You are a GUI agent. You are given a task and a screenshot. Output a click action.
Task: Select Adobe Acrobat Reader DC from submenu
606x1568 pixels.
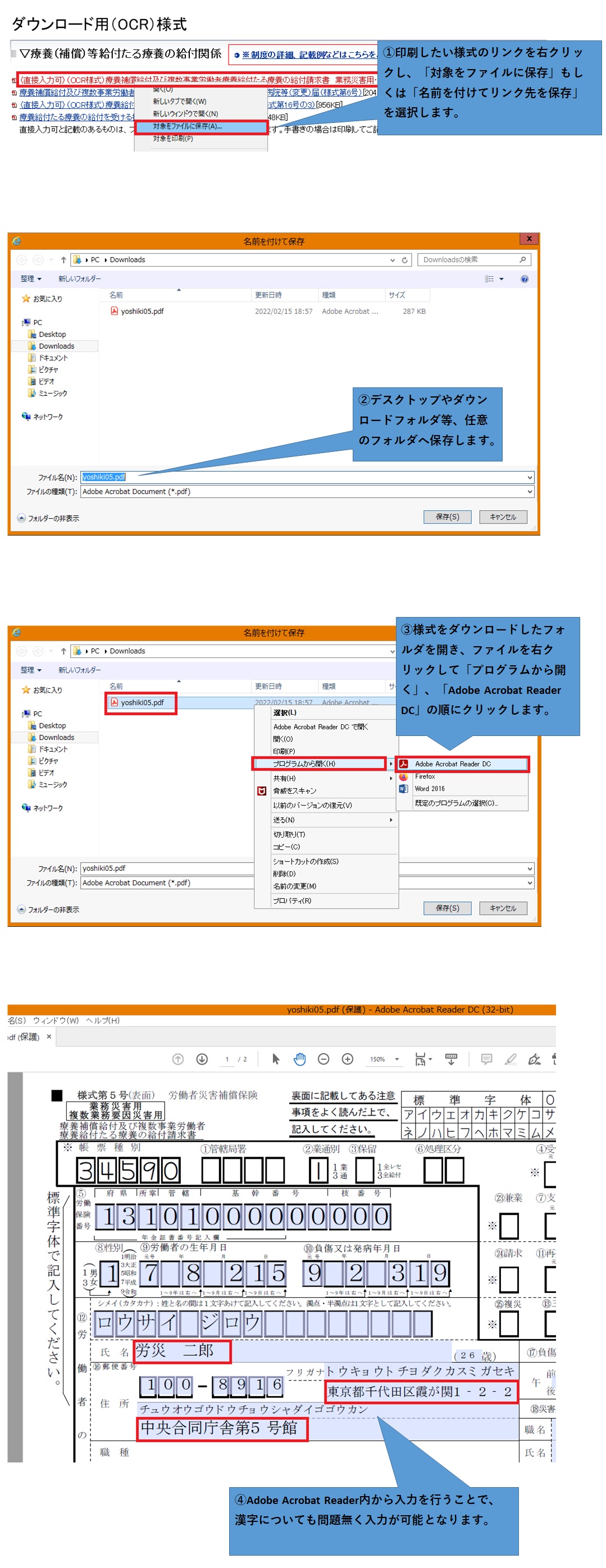tap(462, 764)
